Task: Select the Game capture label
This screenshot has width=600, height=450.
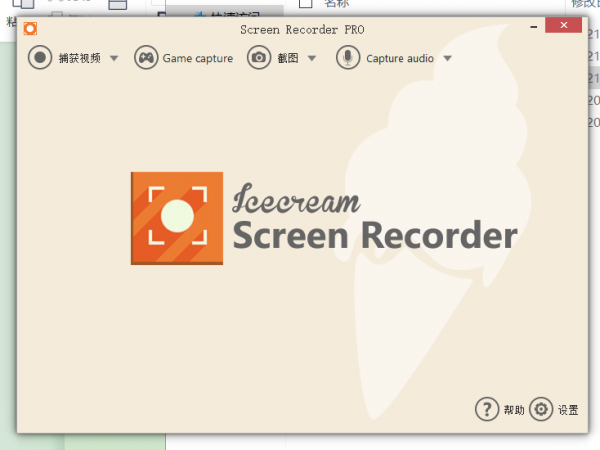Action: pos(197,59)
